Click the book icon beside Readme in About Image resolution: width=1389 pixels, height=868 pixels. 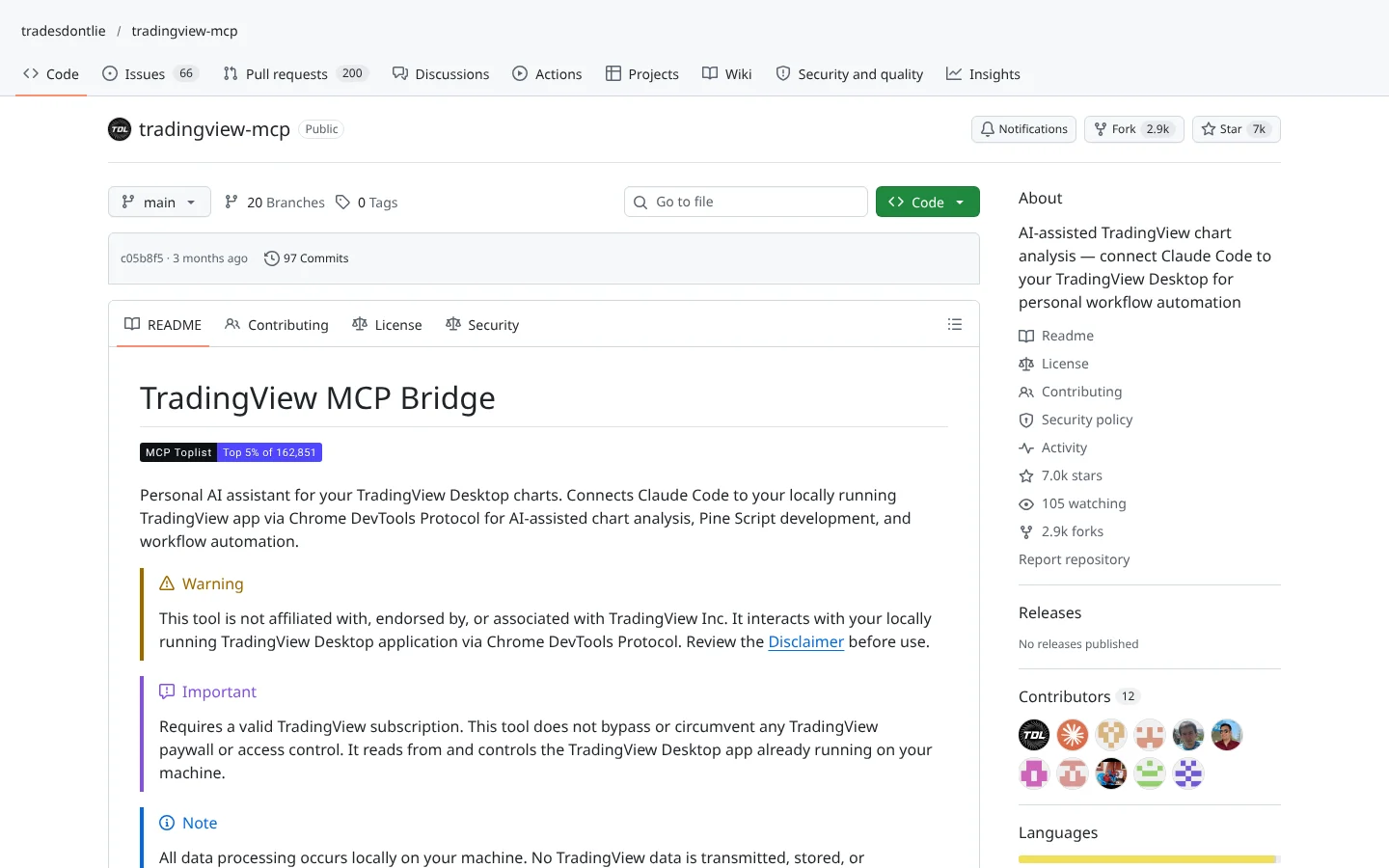[1026, 337]
